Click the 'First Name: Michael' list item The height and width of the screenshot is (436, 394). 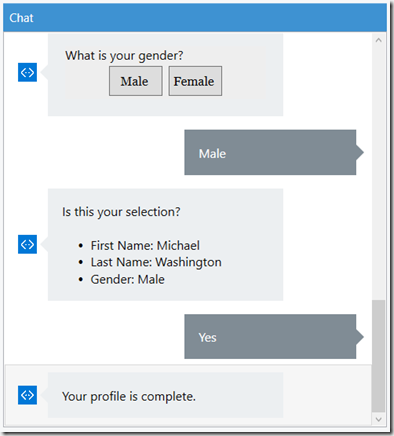click(145, 246)
